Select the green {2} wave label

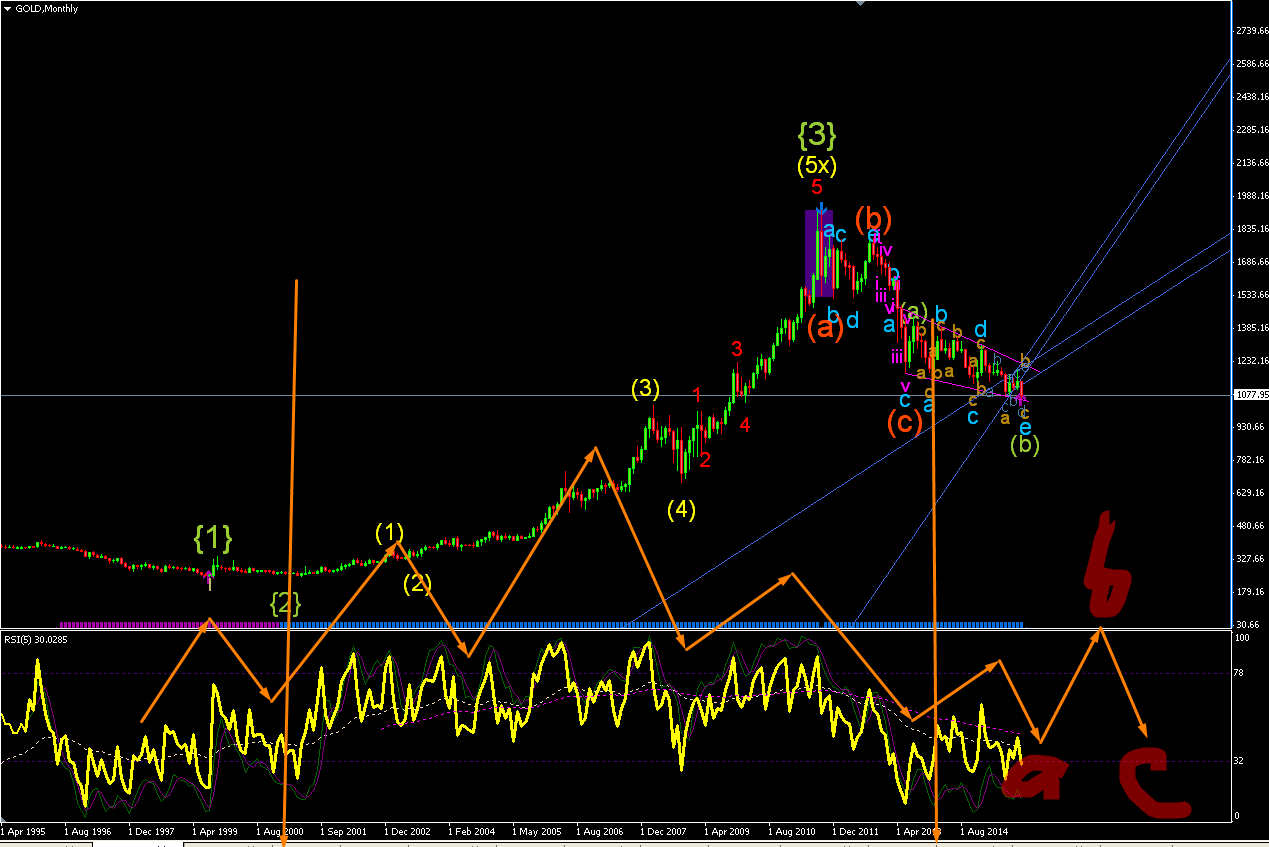click(286, 603)
